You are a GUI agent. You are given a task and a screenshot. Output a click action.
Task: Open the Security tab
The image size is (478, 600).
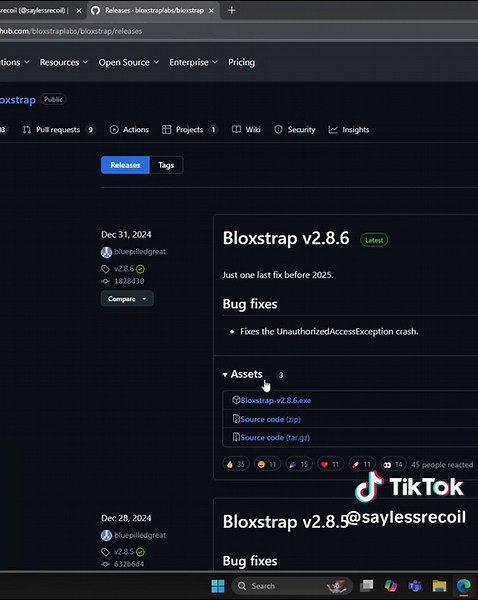tap(295, 130)
